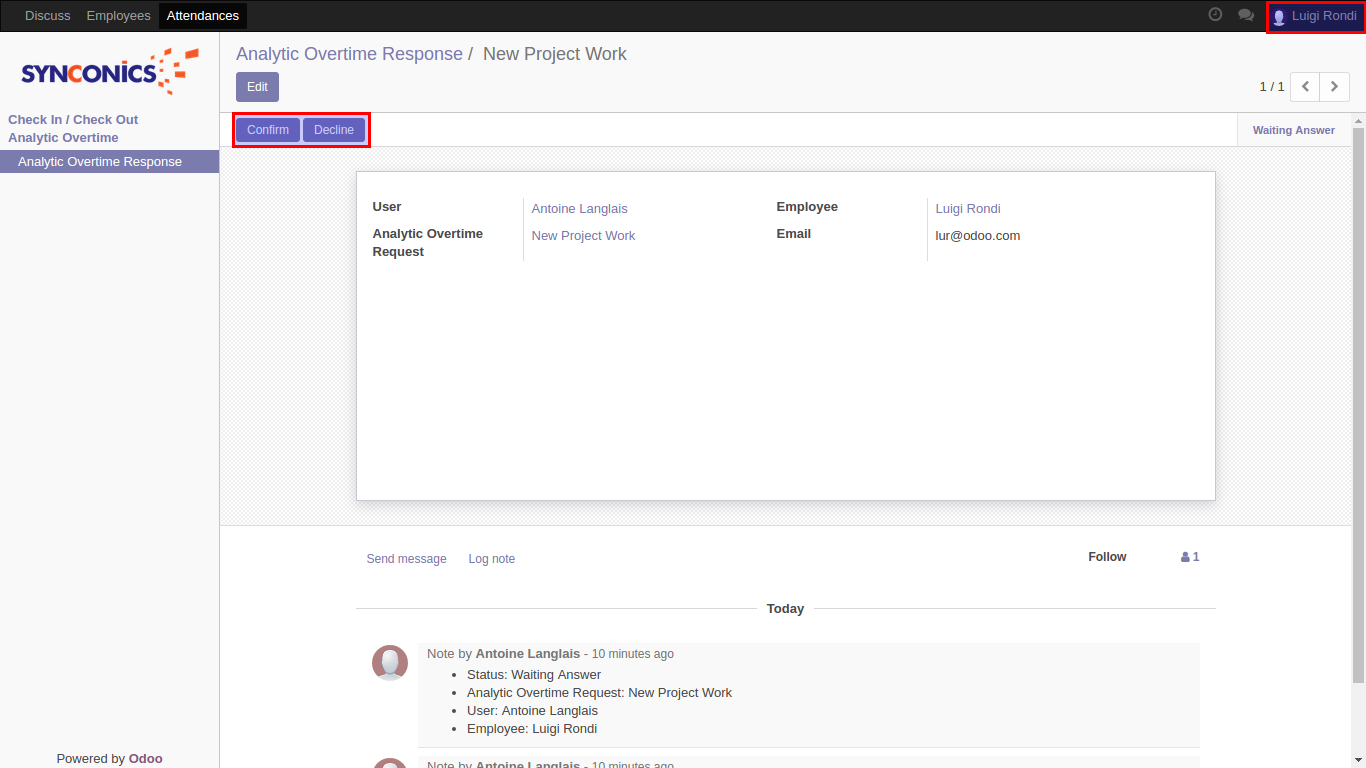
Task: Click Log note in the chatter
Action: pyautogui.click(x=491, y=559)
